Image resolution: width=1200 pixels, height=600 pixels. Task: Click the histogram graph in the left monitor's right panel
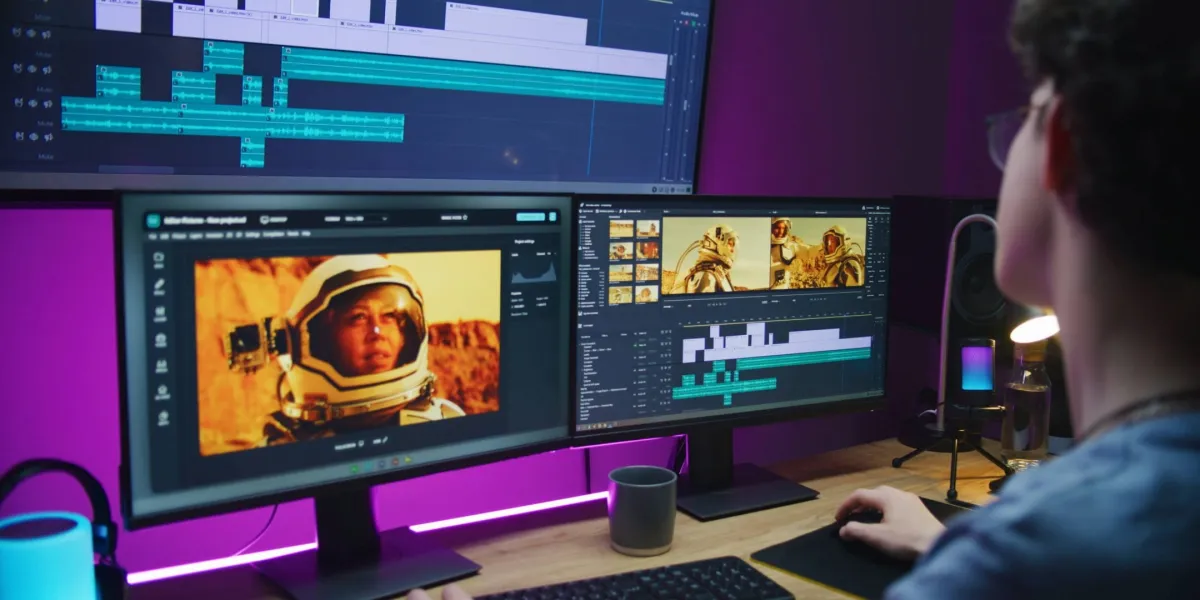tap(533, 272)
